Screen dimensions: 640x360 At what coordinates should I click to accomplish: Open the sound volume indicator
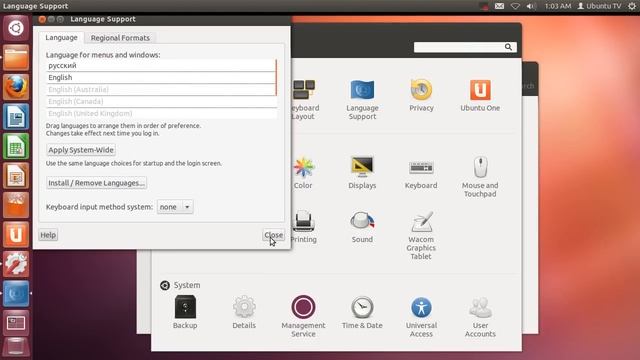(x=531, y=6)
